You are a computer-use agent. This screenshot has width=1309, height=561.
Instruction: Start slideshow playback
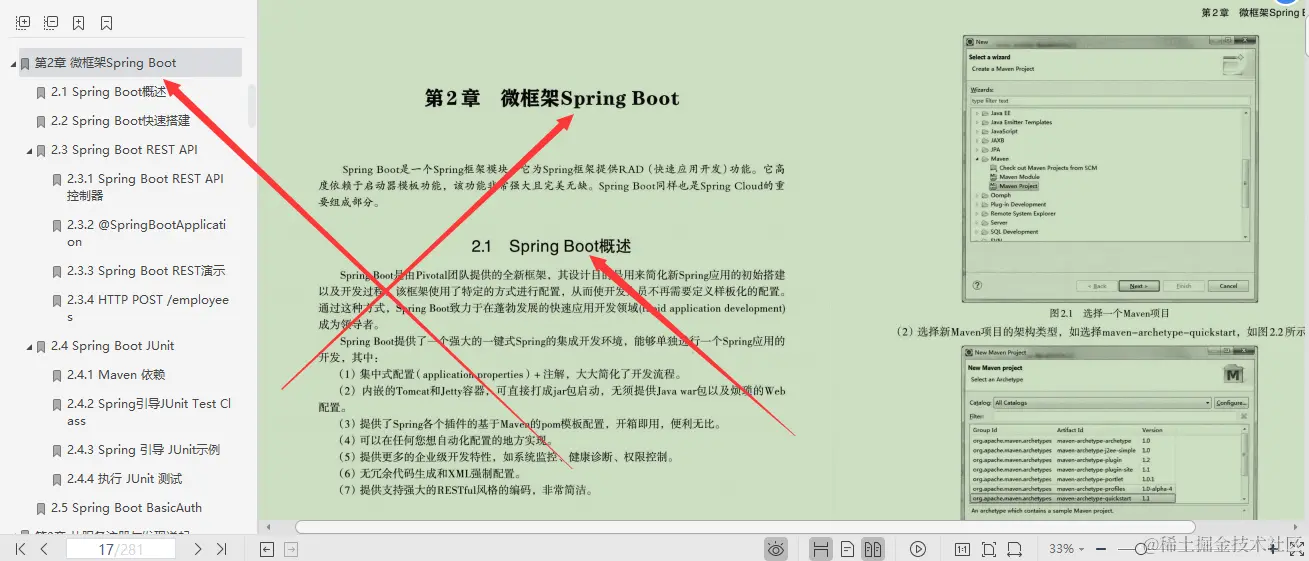click(918, 549)
